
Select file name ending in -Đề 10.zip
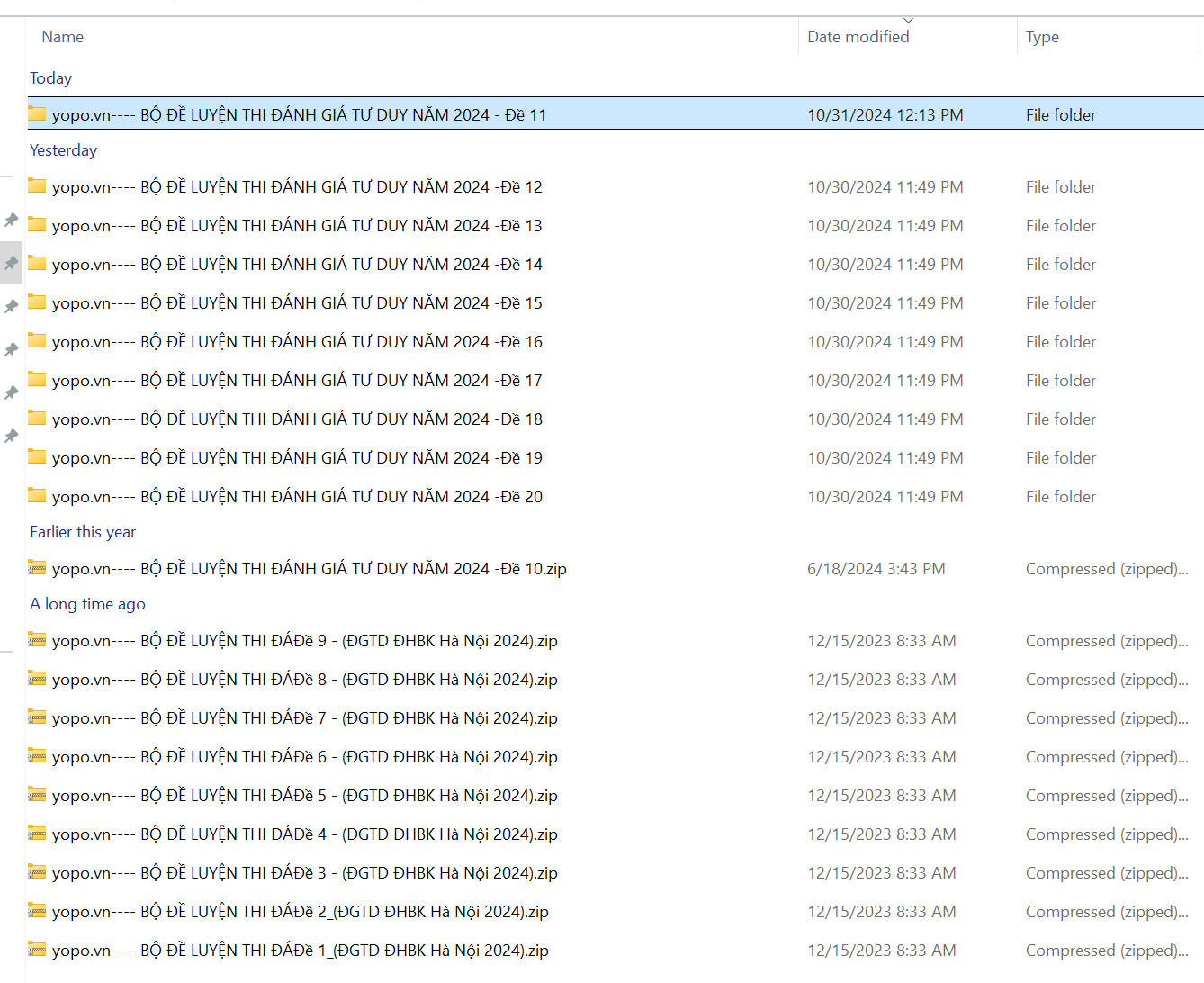pyautogui.click(x=310, y=568)
